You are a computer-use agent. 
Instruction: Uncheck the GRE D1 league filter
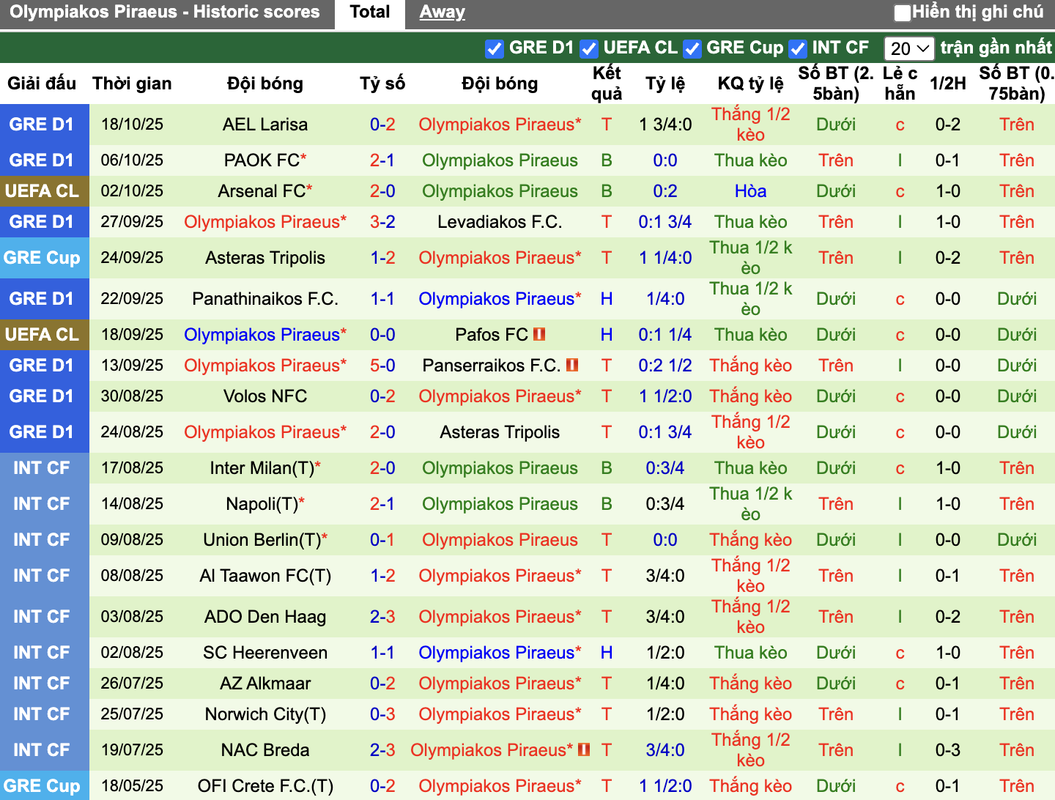pyautogui.click(x=495, y=48)
